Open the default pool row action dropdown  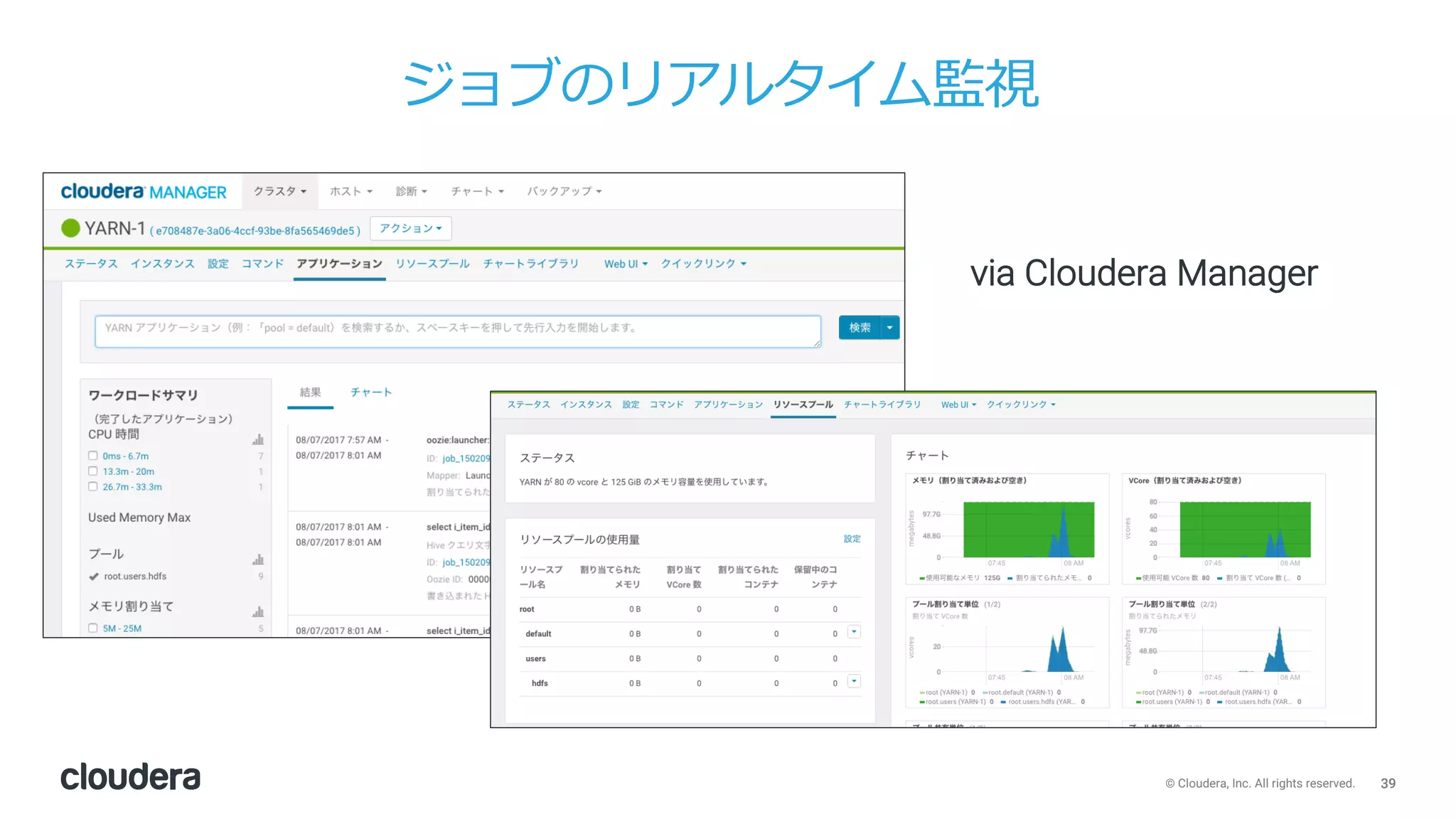click(x=854, y=632)
